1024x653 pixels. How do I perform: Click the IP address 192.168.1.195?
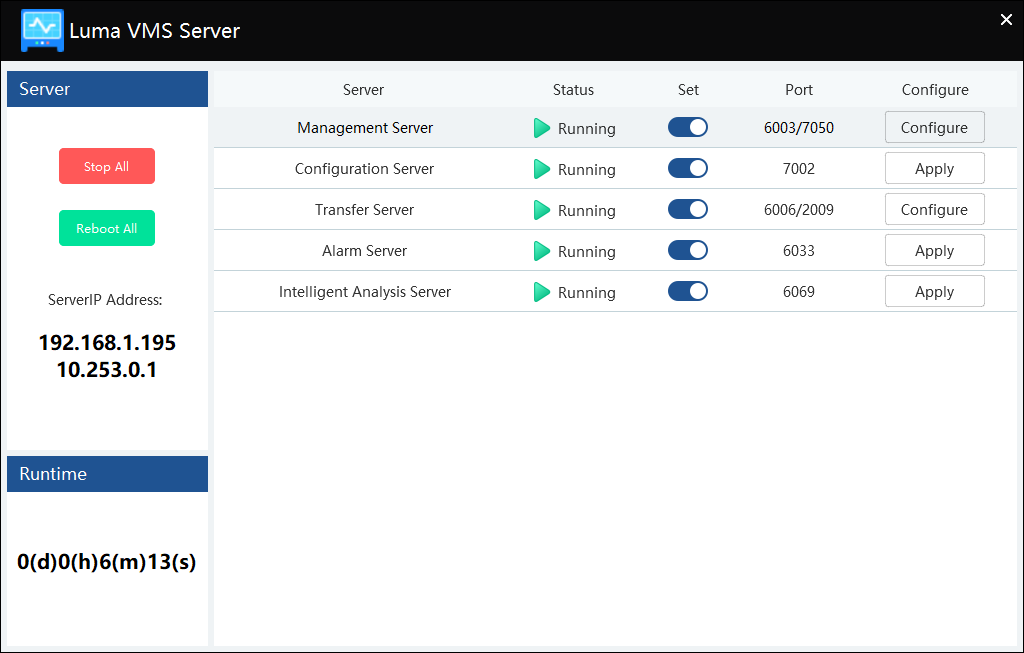click(x=107, y=343)
